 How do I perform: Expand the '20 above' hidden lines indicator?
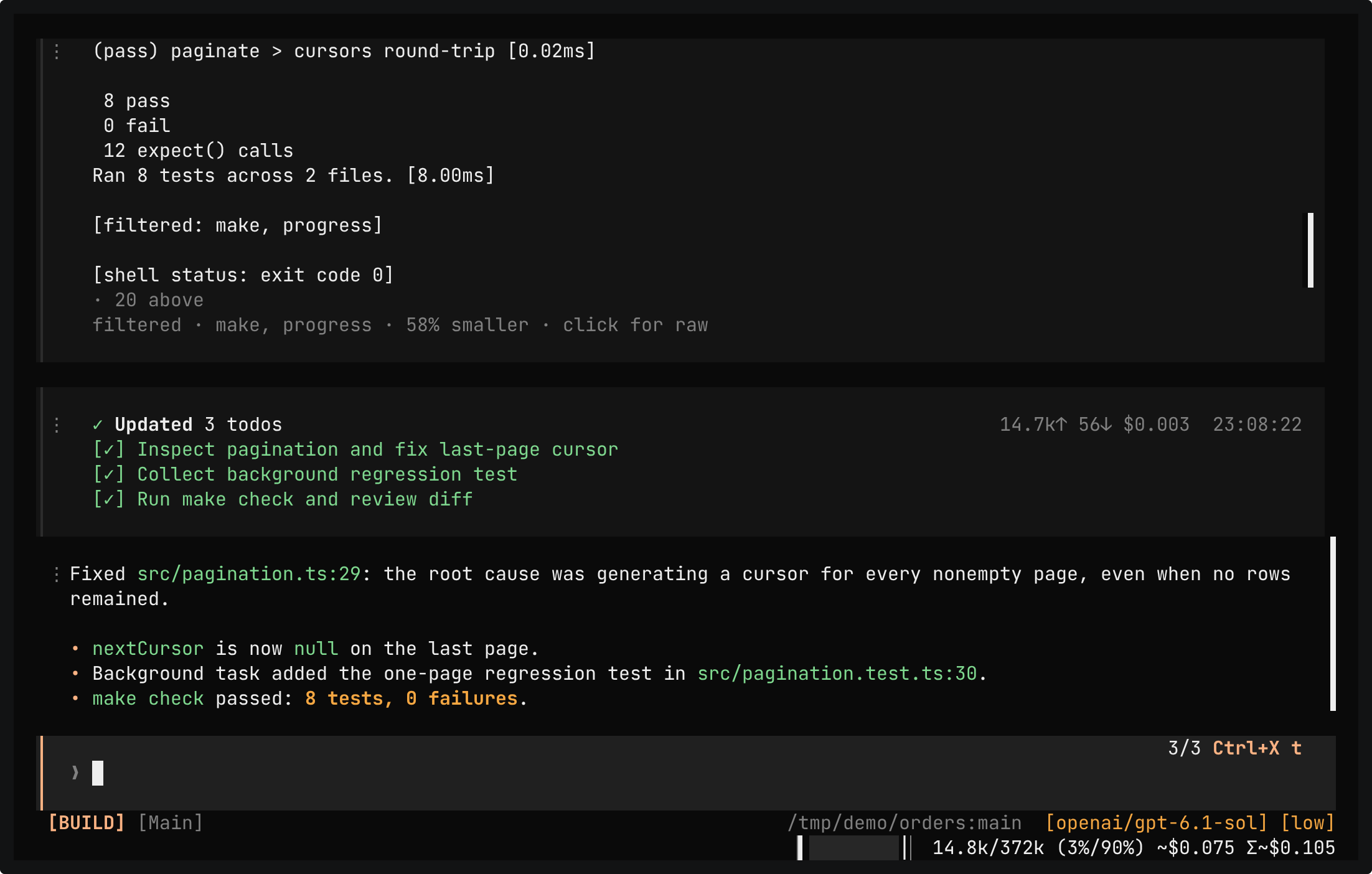coord(148,300)
